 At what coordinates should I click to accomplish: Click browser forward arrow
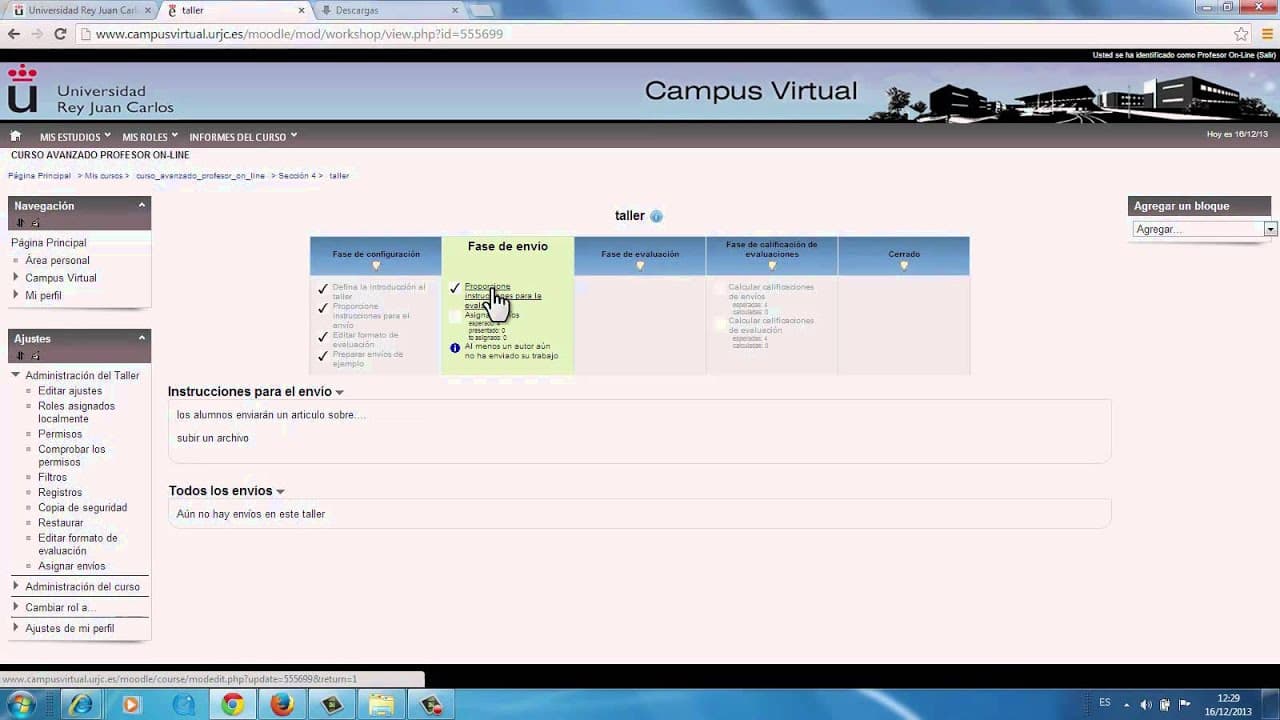coord(37,34)
